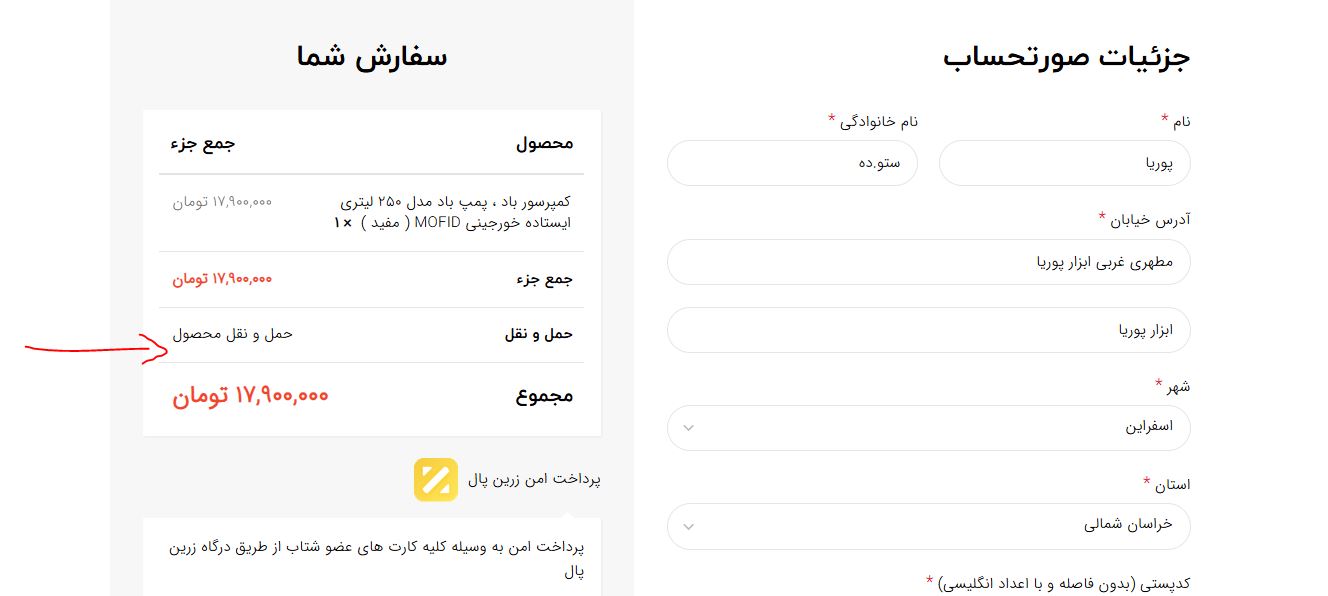Click the ZarinPal payment description box

click(x=372, y=557)
